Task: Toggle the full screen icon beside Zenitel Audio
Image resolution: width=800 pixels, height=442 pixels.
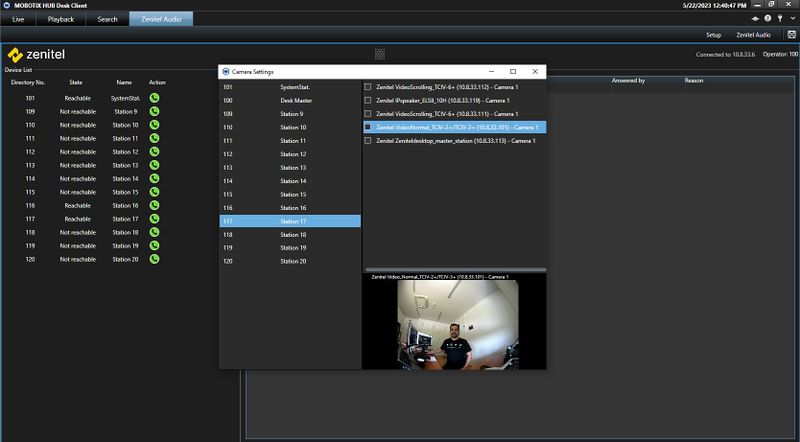Action: [x=791, y=35]
